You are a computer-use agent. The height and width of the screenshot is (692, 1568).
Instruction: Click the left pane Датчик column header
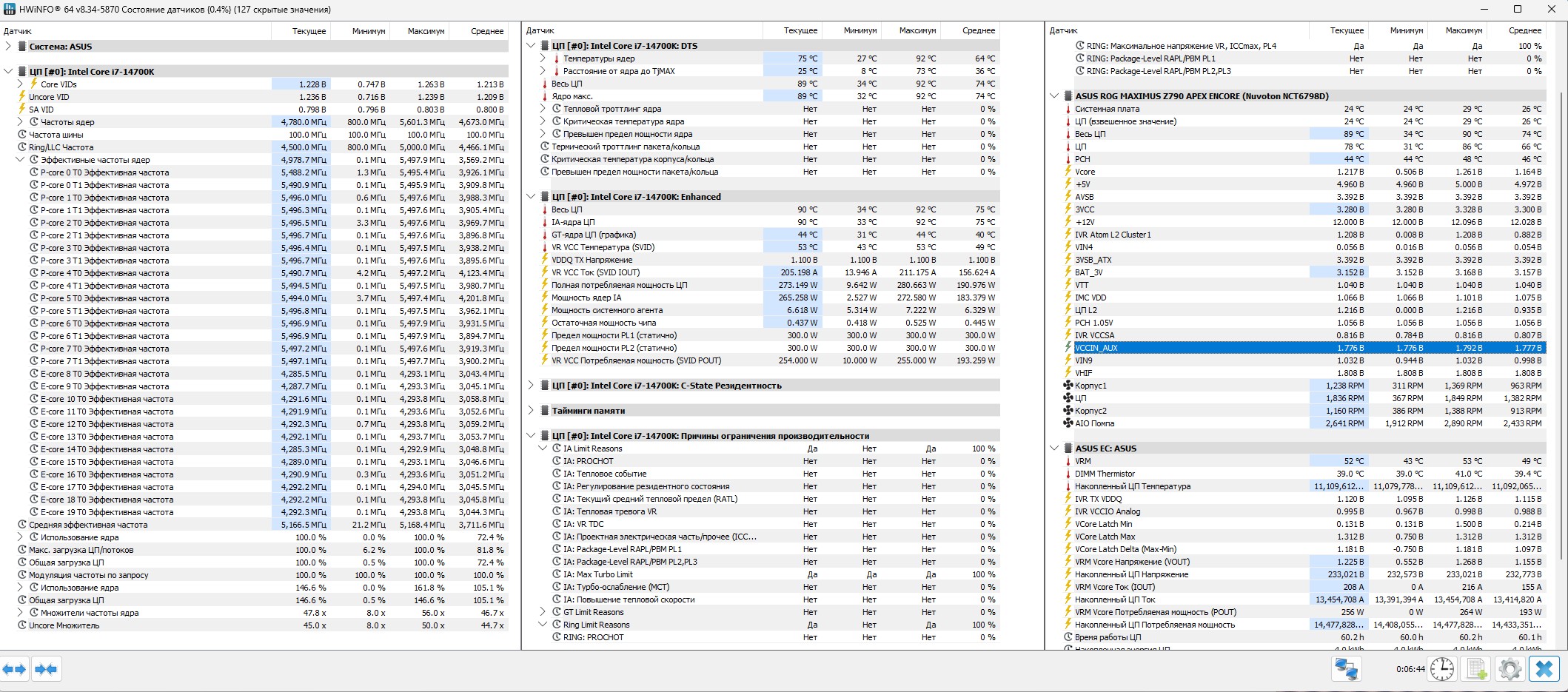coord(135,31)
